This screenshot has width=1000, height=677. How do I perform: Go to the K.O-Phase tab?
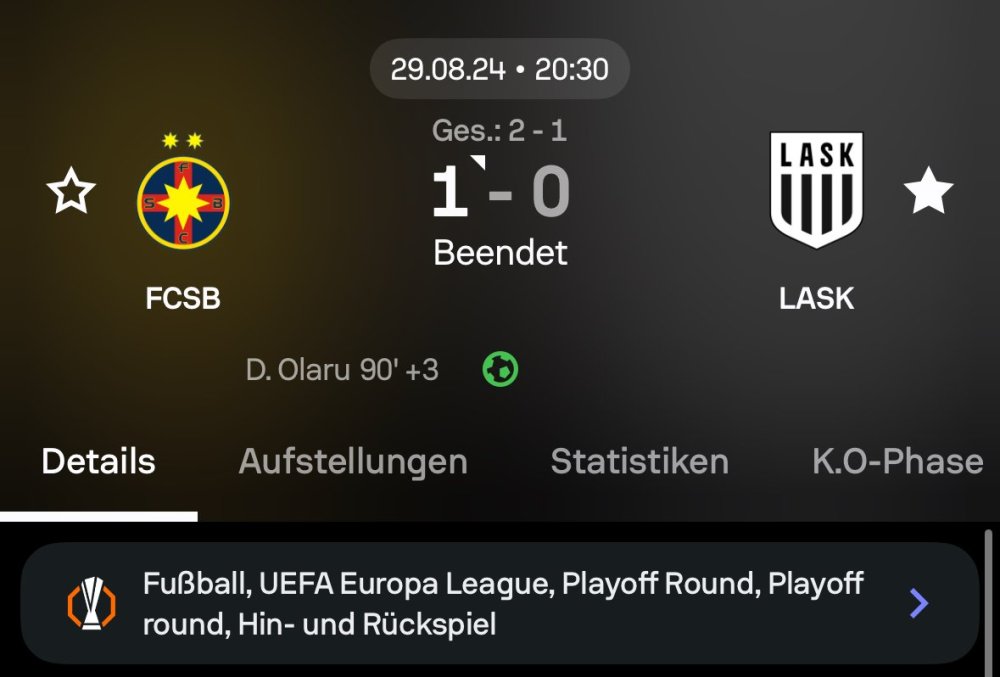coord(897,462)
